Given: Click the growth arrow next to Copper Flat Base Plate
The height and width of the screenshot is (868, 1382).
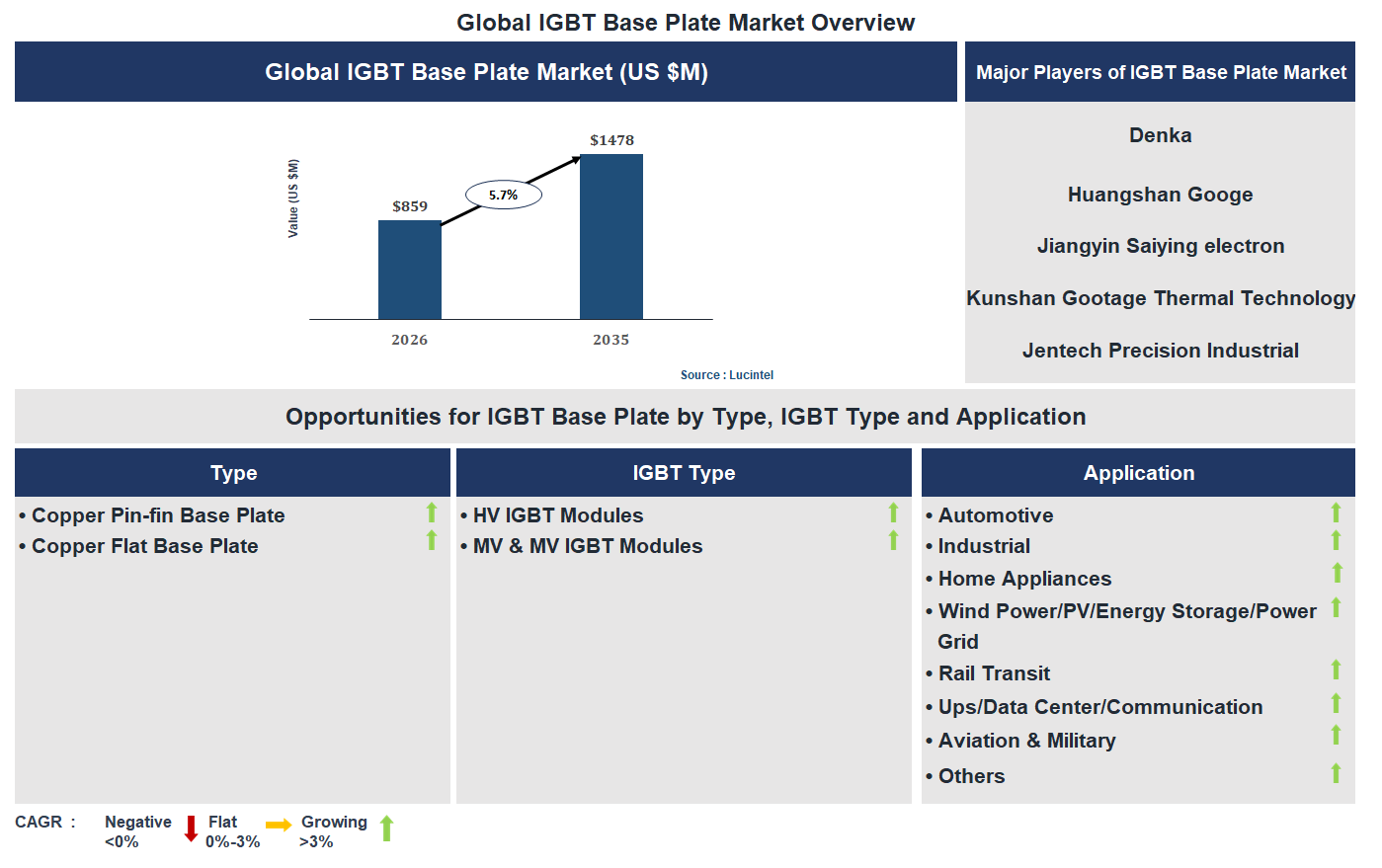Looking at the screenshot, I should [x=431, y=541].
